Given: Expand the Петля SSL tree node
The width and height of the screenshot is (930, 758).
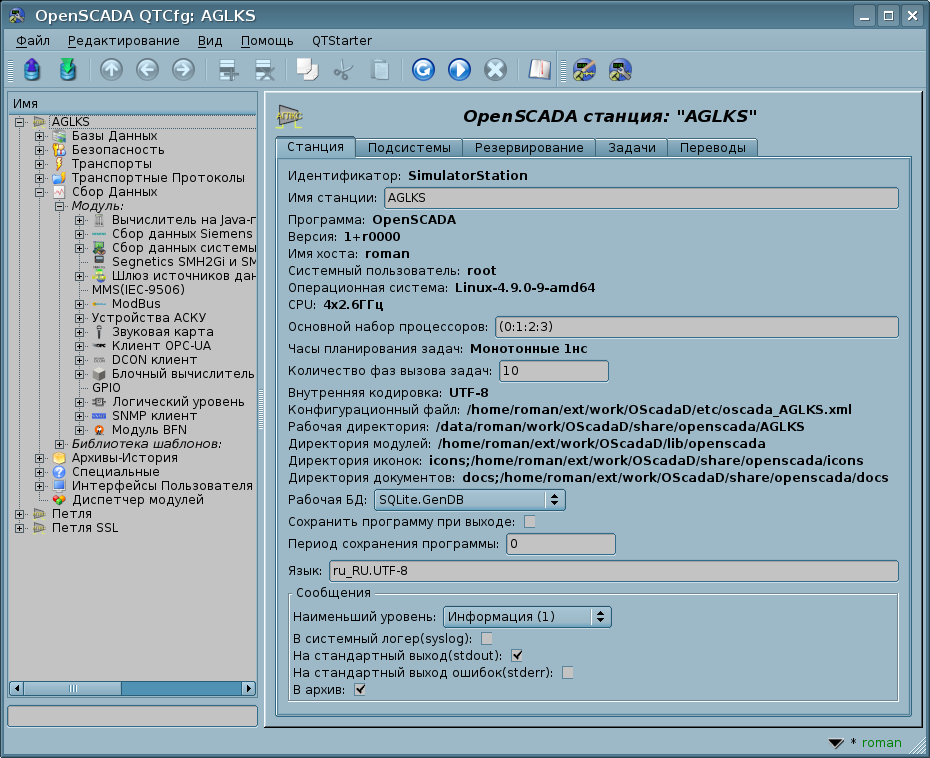Looking at the screenshot, I should [x=20, y=528].
